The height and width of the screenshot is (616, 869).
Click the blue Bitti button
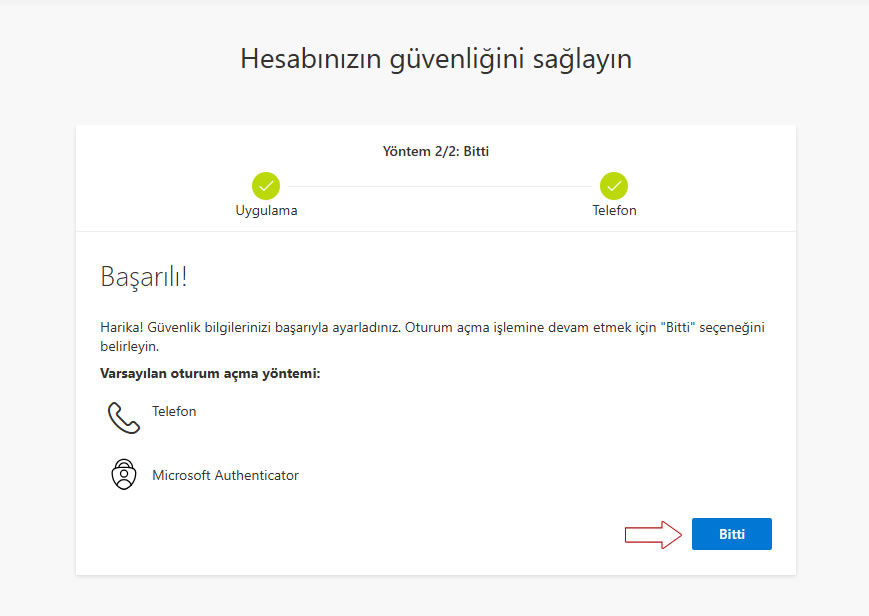(731, 534)
